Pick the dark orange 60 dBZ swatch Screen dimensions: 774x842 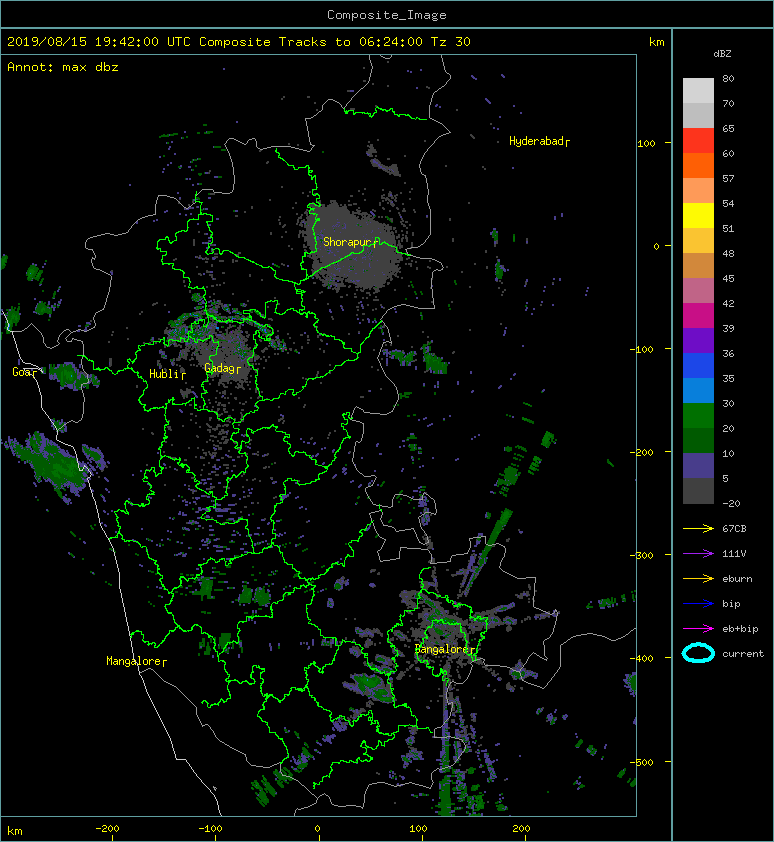click(x=698, y=165)
